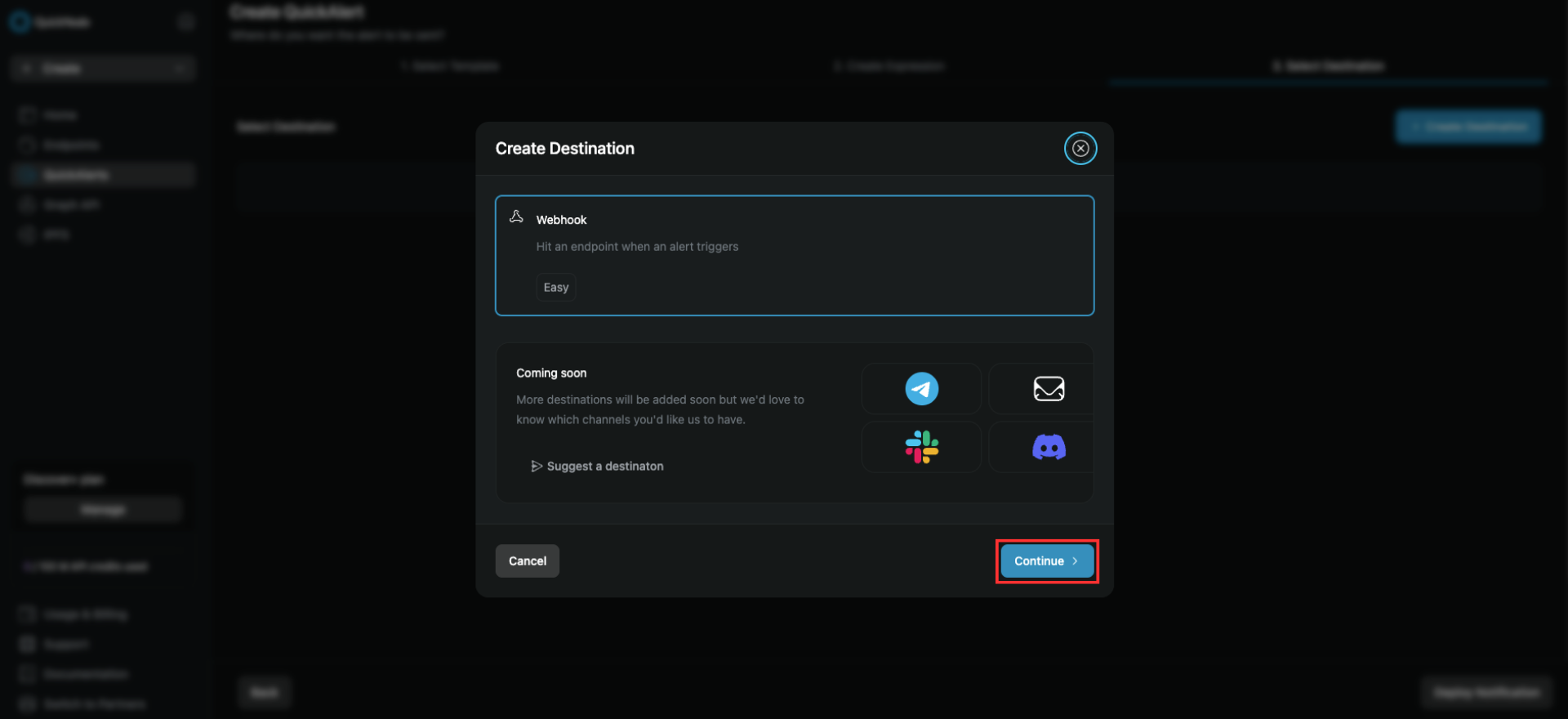Image resolution: width=1568 pixels, height=719 pixels.
Task: Click the Telegram icon tile
Action: pos(921,389)
